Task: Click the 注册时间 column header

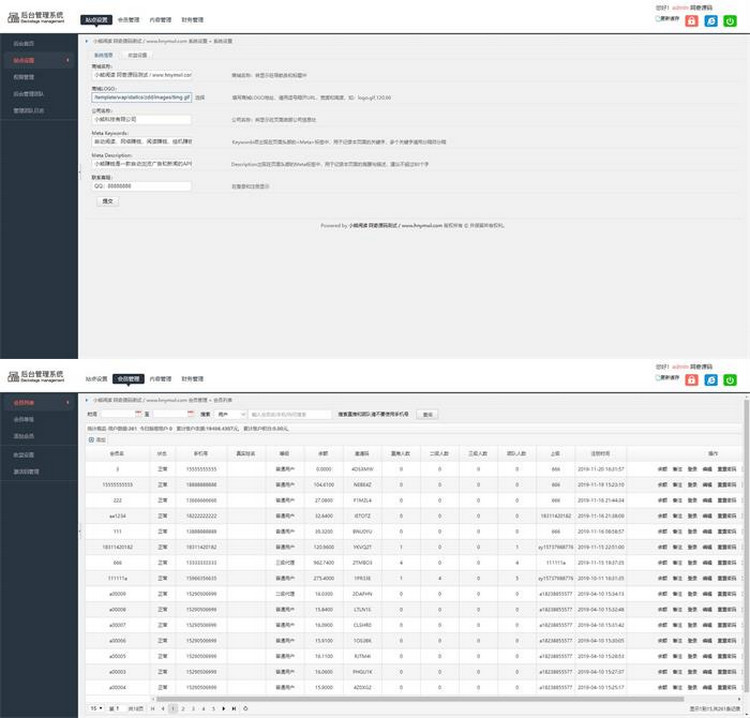Action: coord(600,453)
